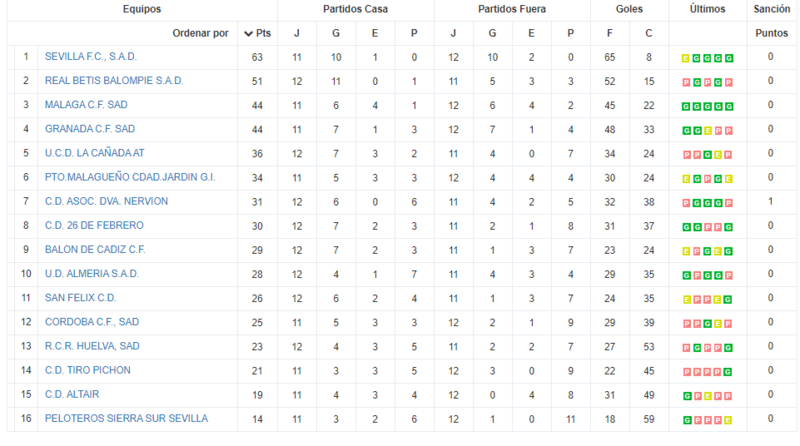Click the Ordenar por label
Viewport: 800px width, 446px height.
coord(201,33)
